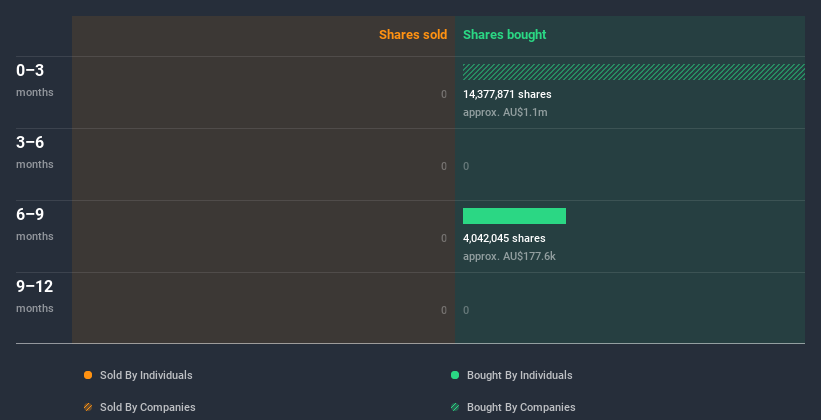The height and width of the screenshot is (420, 821).
Task: Click the Shares sold column header
Action: 413,35
